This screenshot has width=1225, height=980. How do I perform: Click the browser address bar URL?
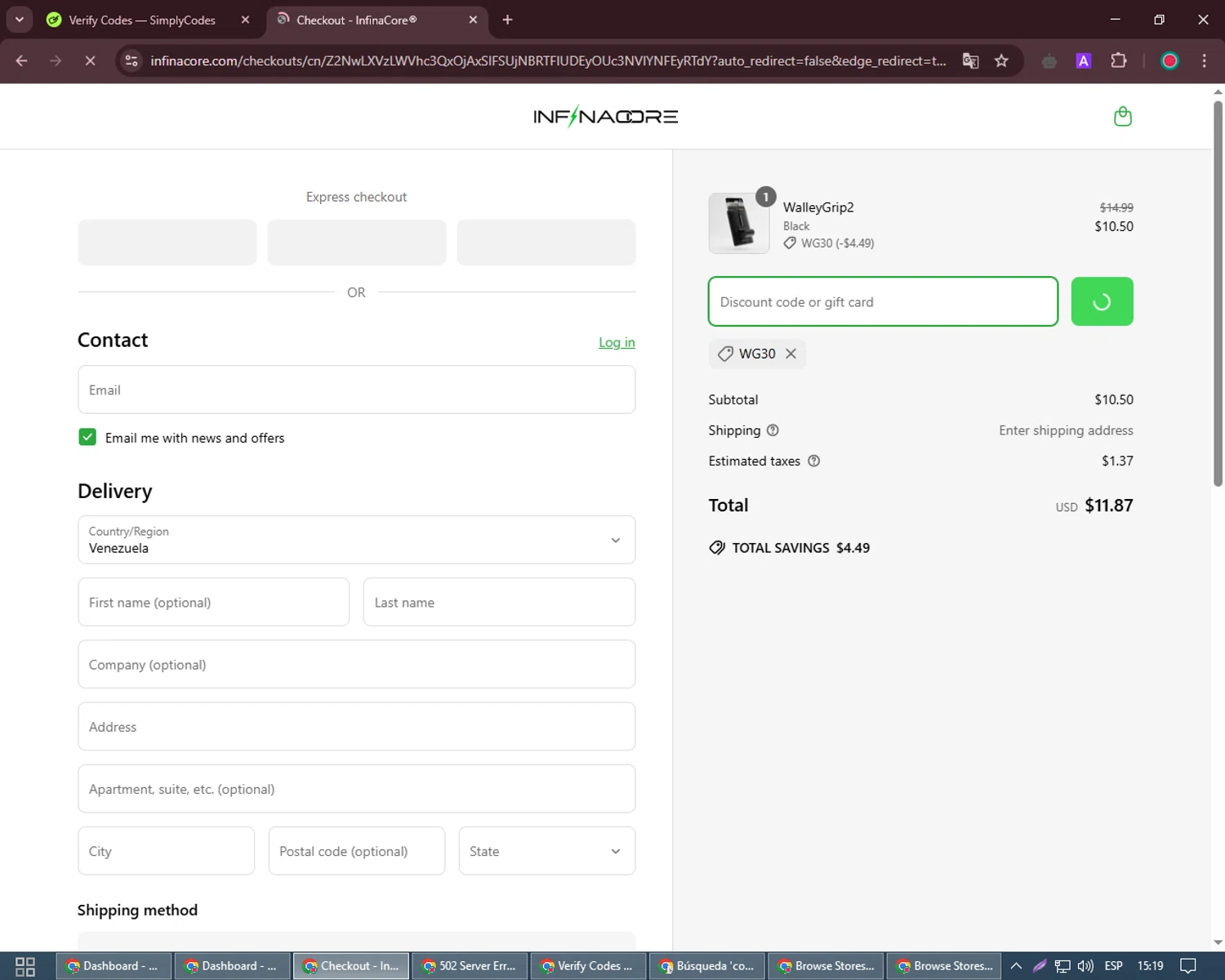pos(548,61)
